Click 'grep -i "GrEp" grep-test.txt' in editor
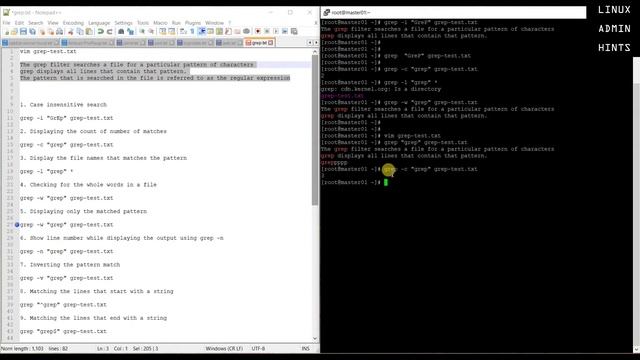This screenshot has width=640, height=360. (67, 118)
